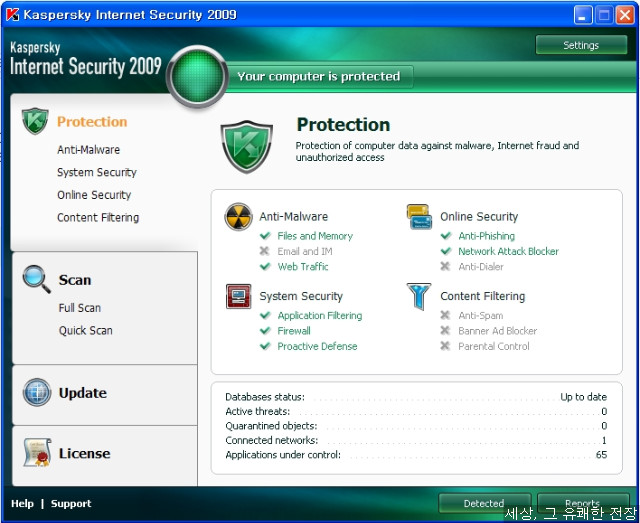Open the Support link
The height and width of the screenshot is (523, 640).
[x=71, y=503]
